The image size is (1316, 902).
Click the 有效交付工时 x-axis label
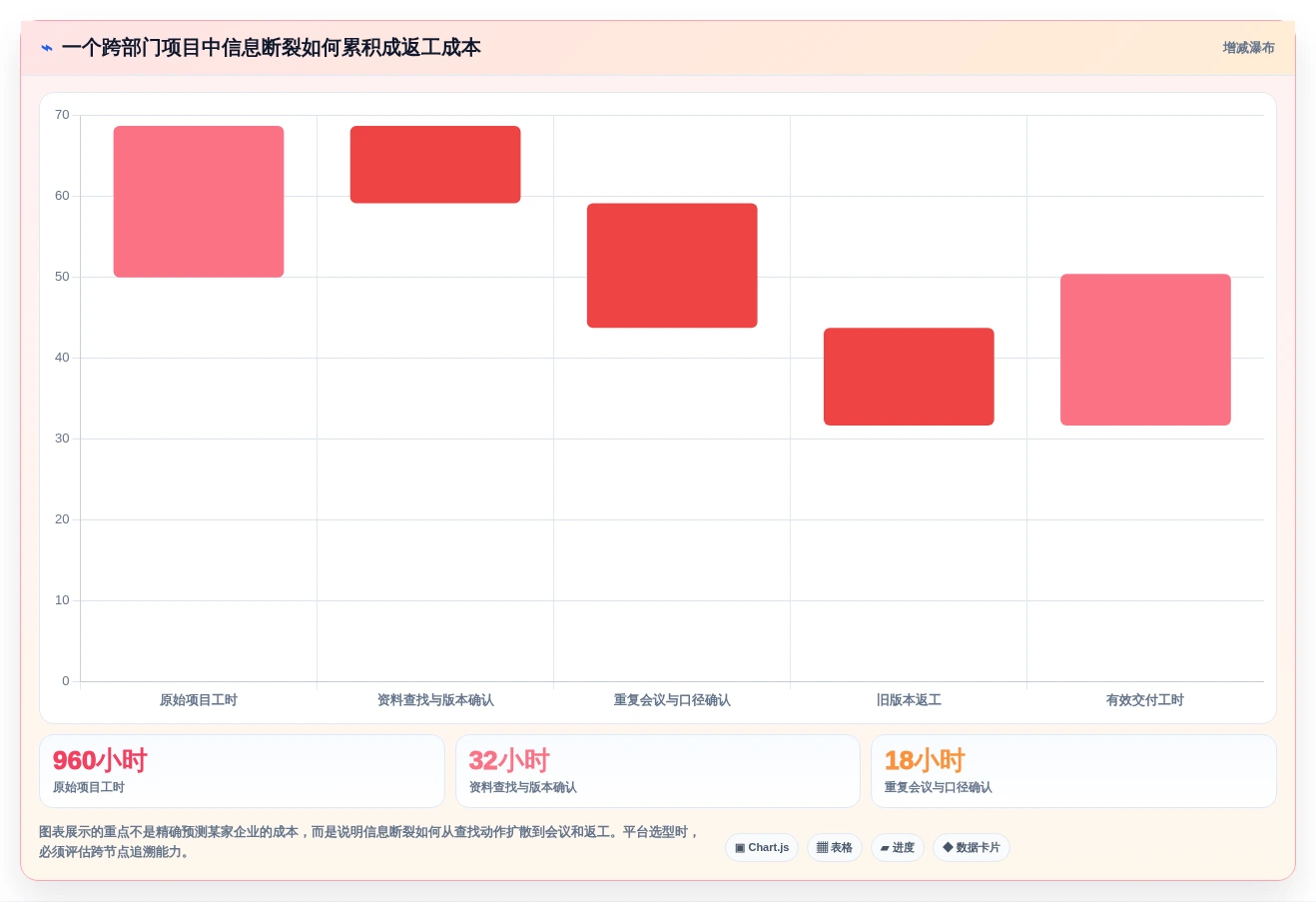point(1145,700)
